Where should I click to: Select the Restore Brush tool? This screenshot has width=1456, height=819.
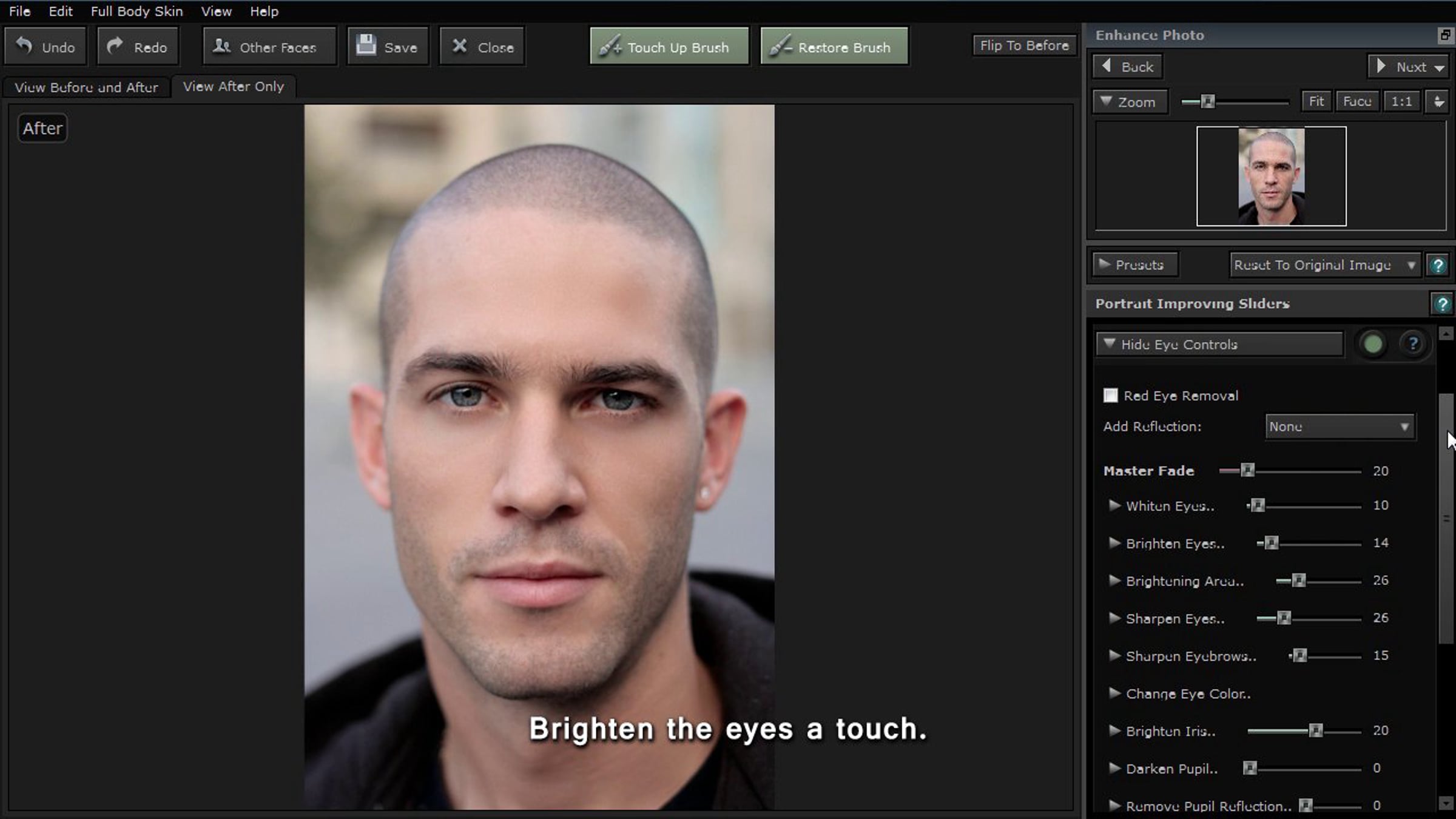(x=834, y=47)
